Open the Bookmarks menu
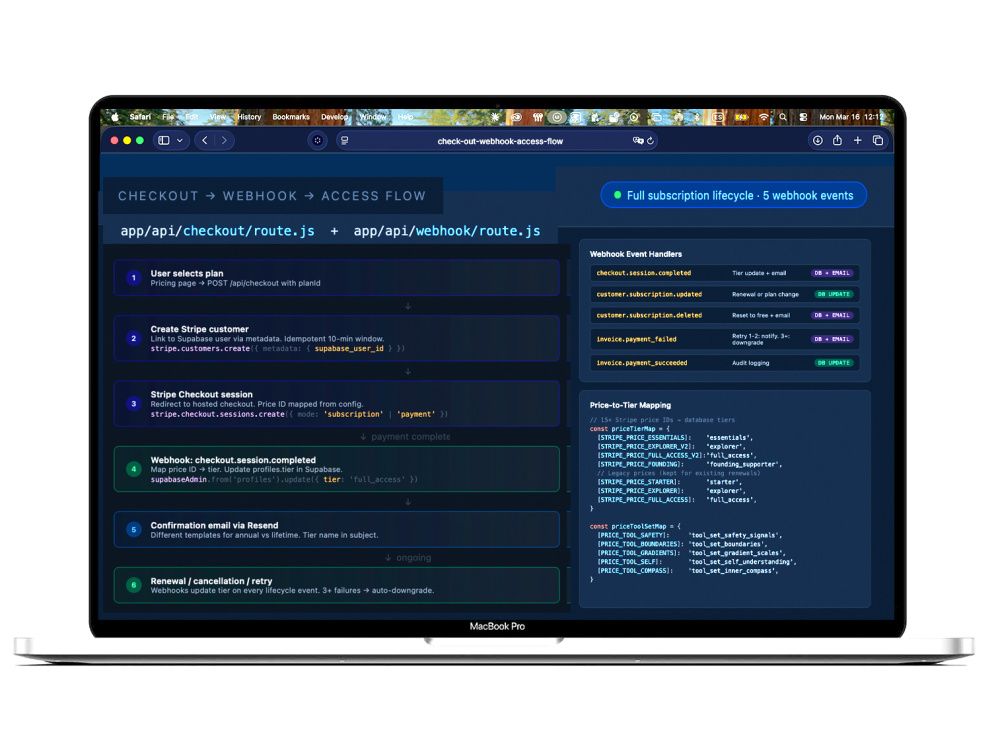This screenshot has height=750, width=1000. pyautogui.click(x=291, y=117)
